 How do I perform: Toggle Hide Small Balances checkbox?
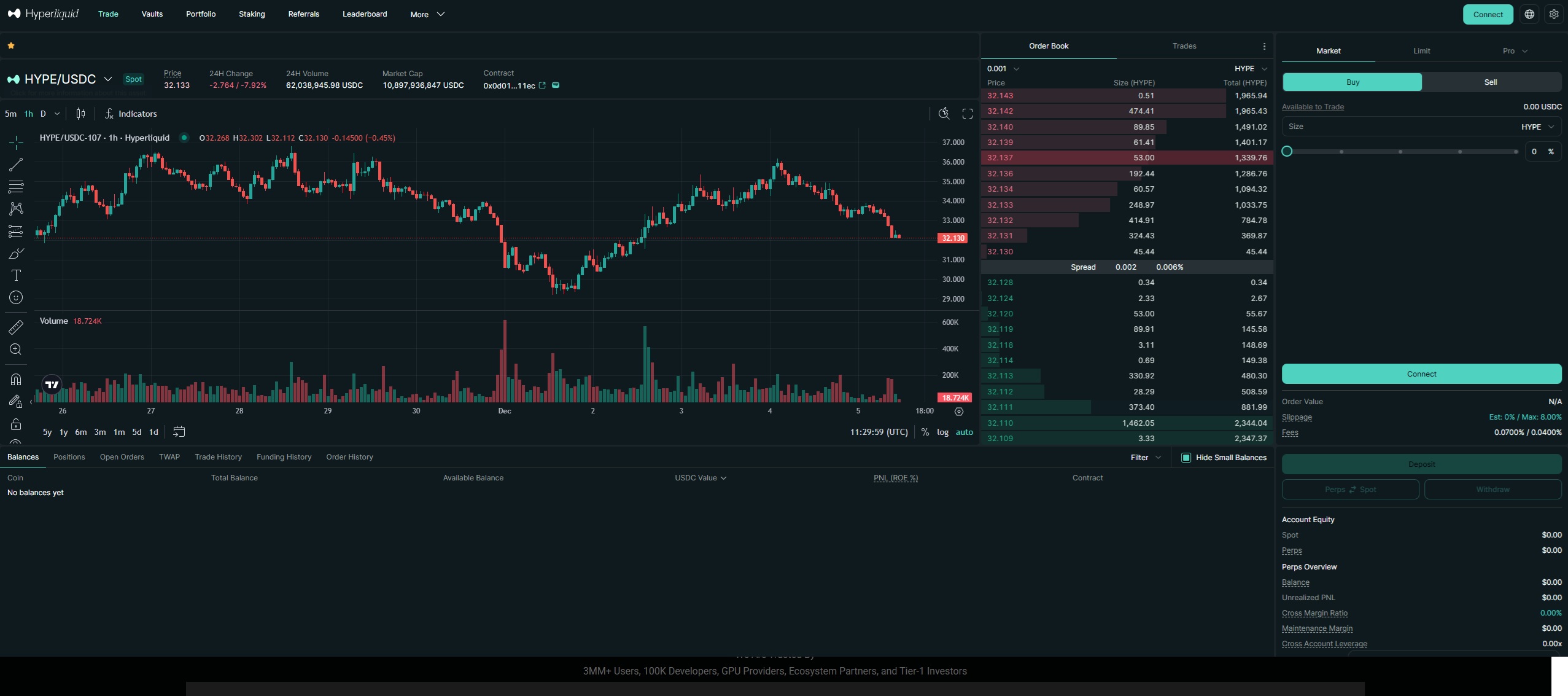(1186, 458)
